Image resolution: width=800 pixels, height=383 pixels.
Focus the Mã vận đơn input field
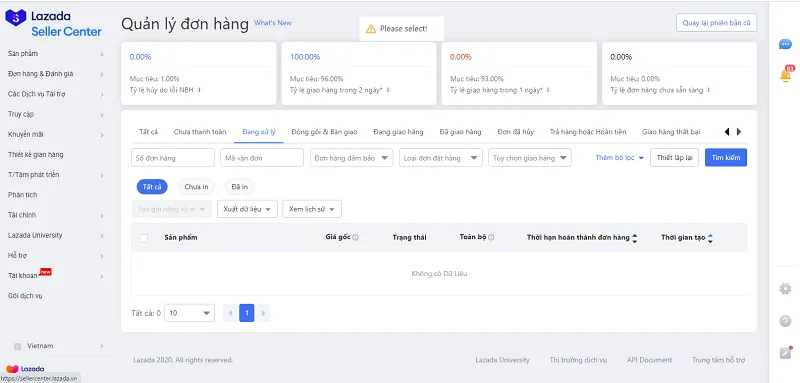pos(262,158)
